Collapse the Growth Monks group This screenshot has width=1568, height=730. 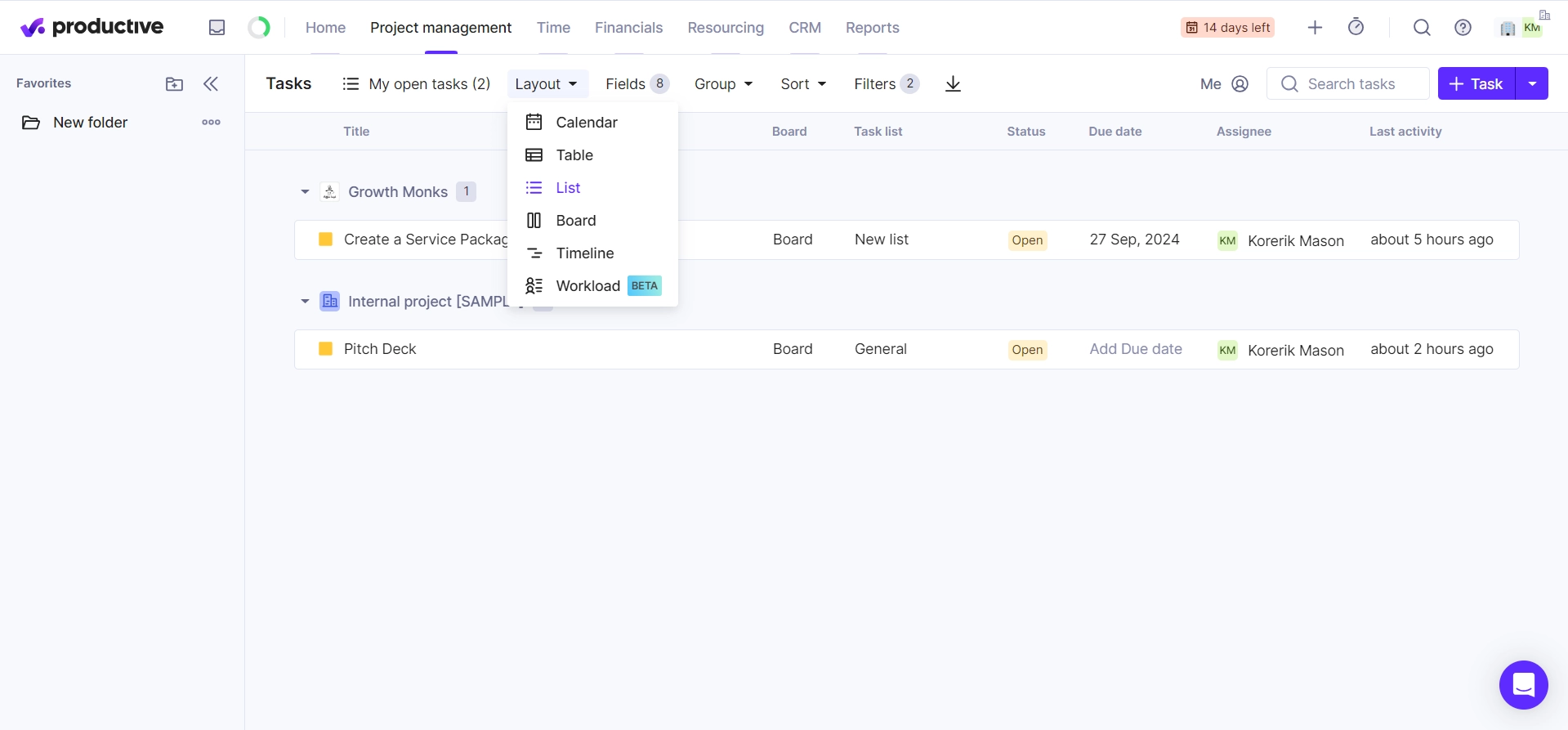pos(305,192)
